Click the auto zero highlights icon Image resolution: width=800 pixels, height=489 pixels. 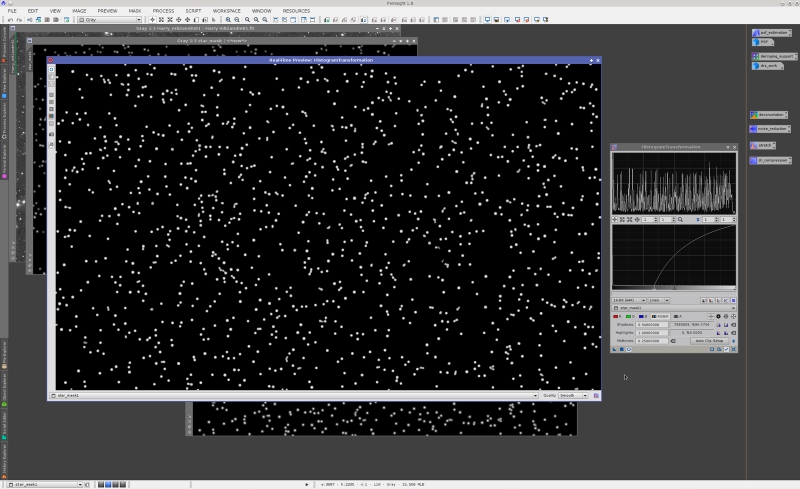click(x=718, y=333)
